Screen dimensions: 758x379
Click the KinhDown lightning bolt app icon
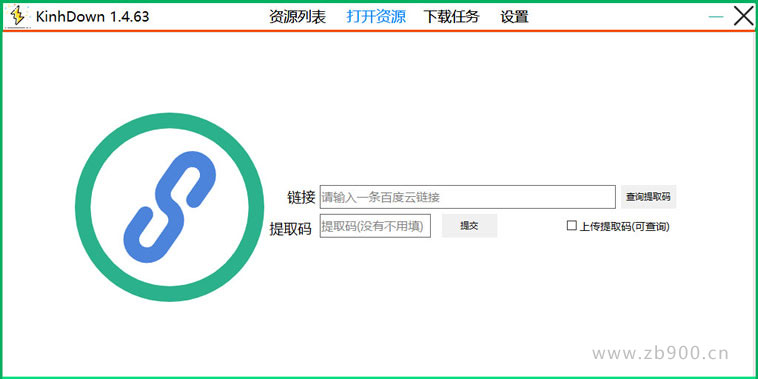coord(18,16)
